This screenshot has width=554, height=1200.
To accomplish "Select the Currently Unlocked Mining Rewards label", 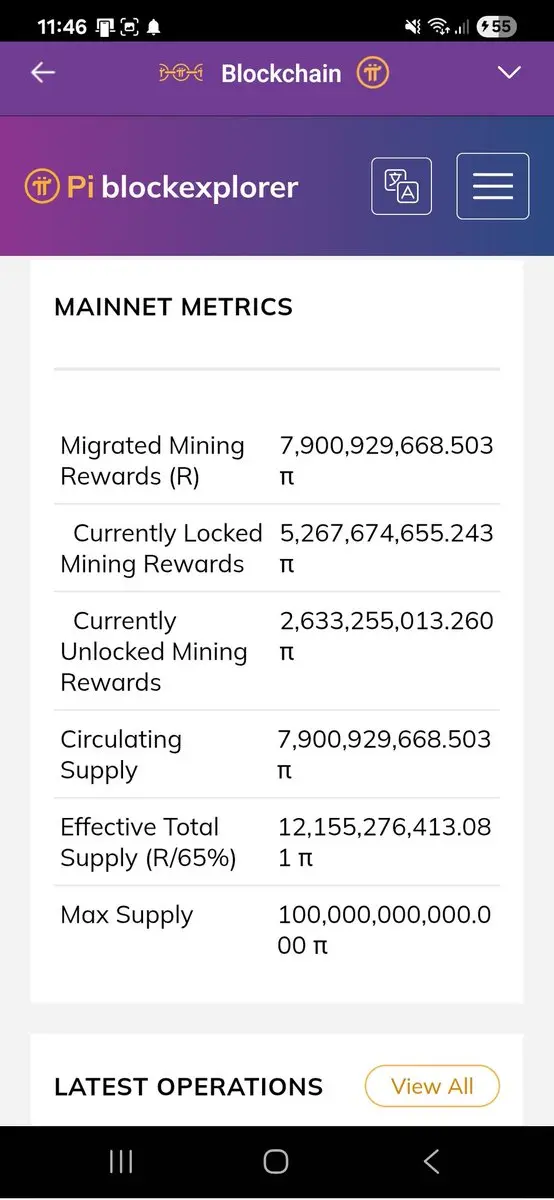I will click(154, 651).
